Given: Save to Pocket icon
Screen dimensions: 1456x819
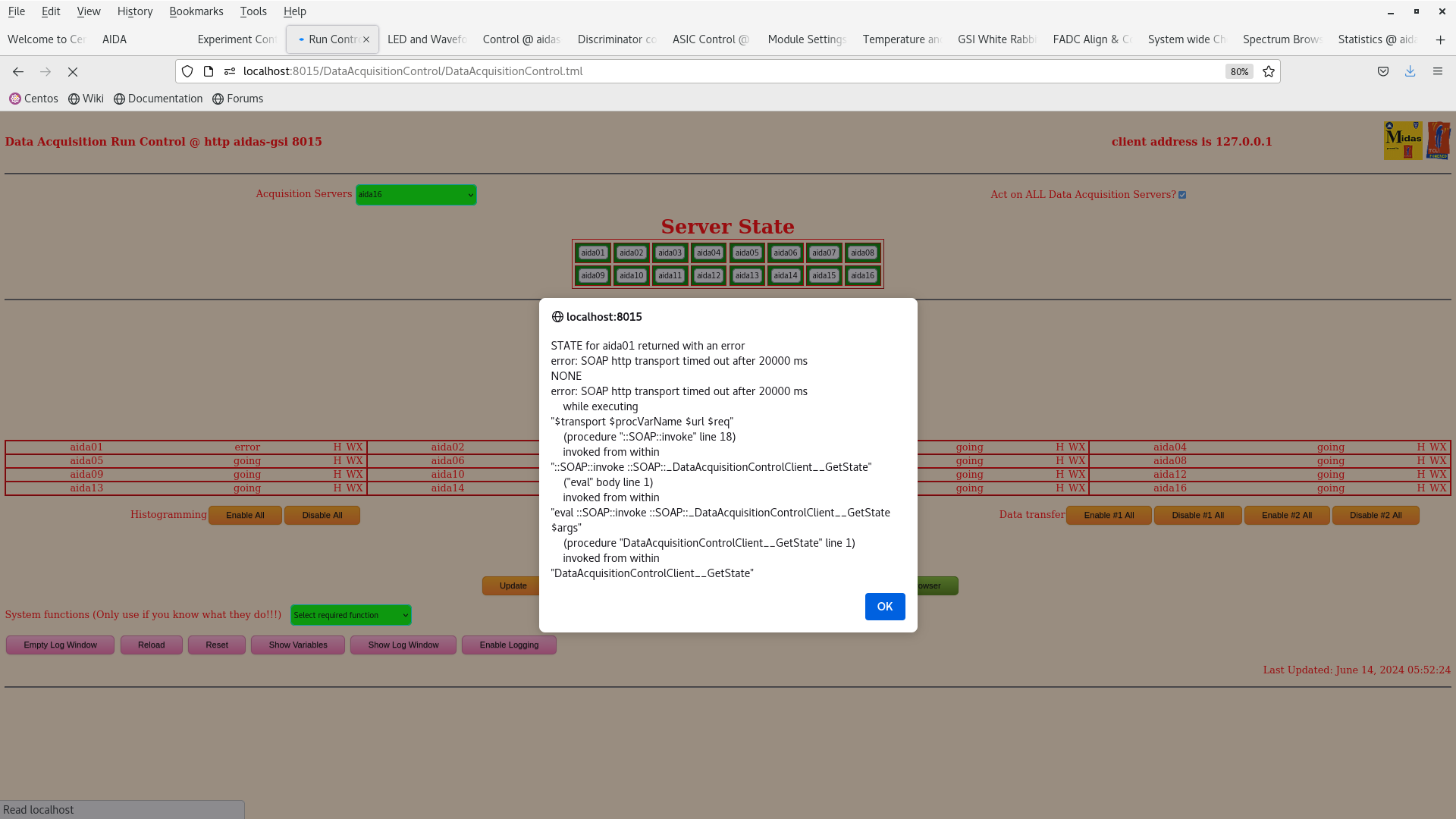Looking at the screenshot, I should [1383, 71].
